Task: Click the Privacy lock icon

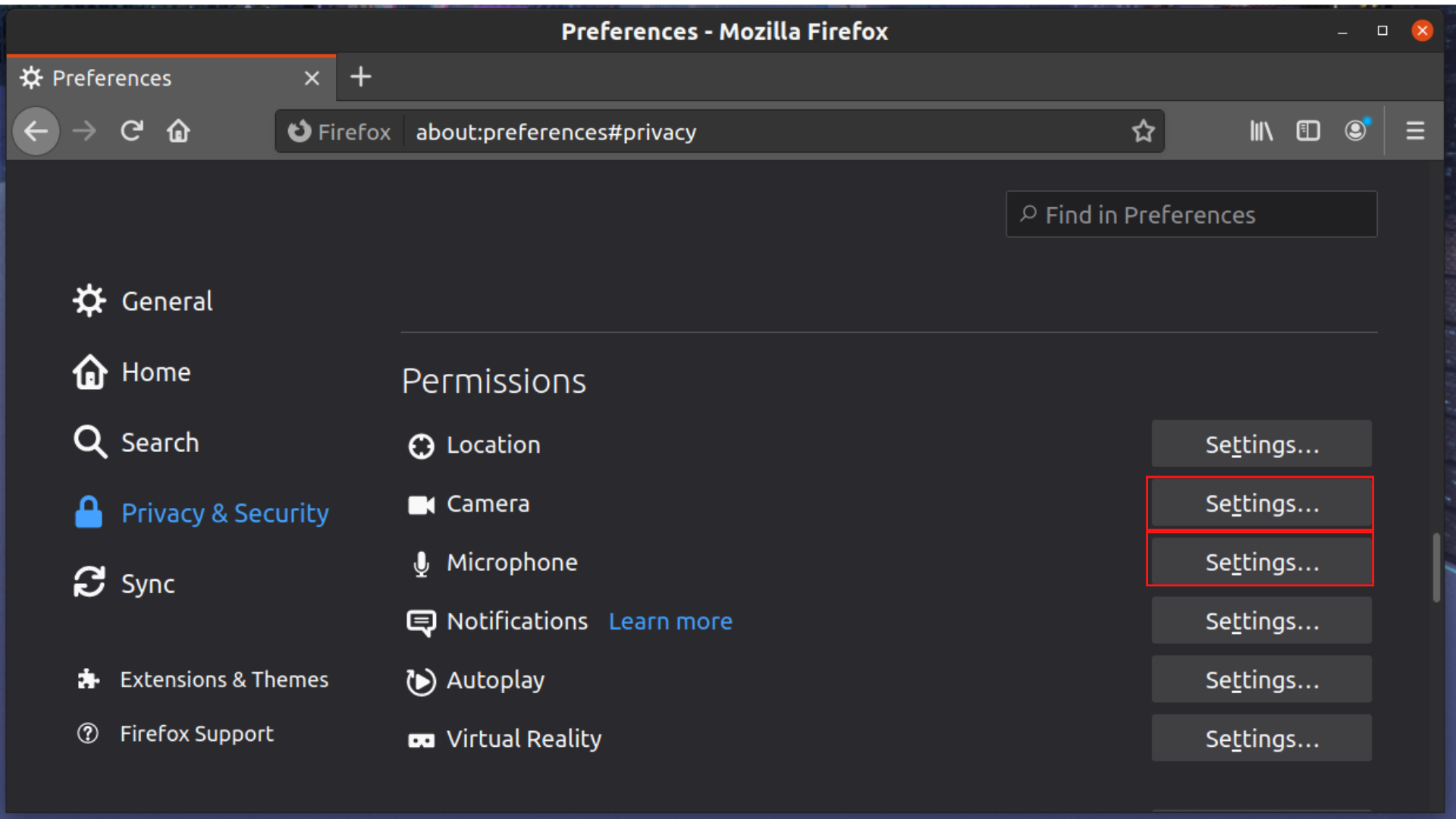Action: [x=89, y=513]
